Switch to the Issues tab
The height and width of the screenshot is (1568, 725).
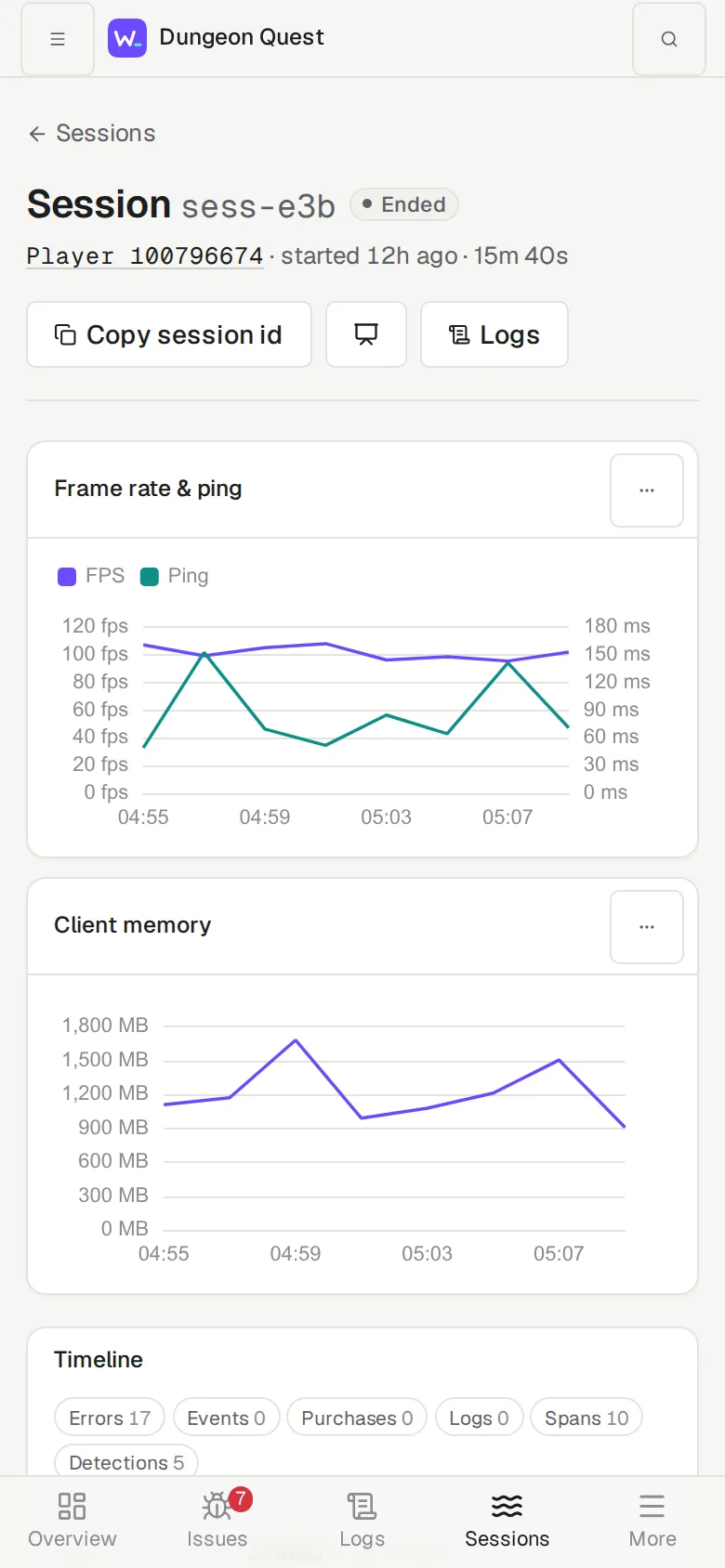click(x=217, y=1522)
